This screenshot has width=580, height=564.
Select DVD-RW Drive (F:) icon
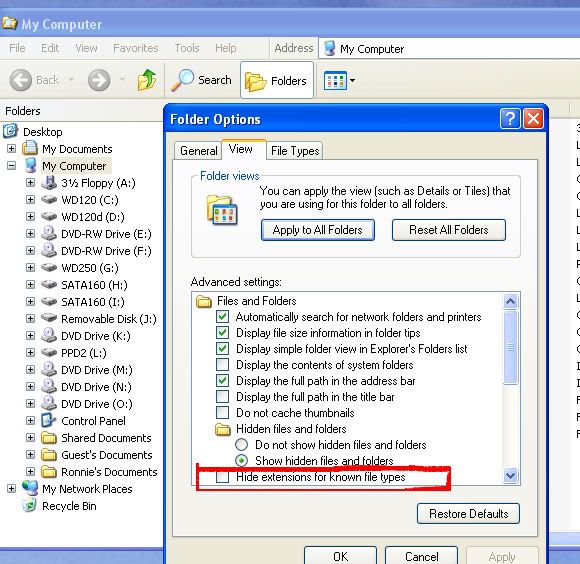point(48,250)
